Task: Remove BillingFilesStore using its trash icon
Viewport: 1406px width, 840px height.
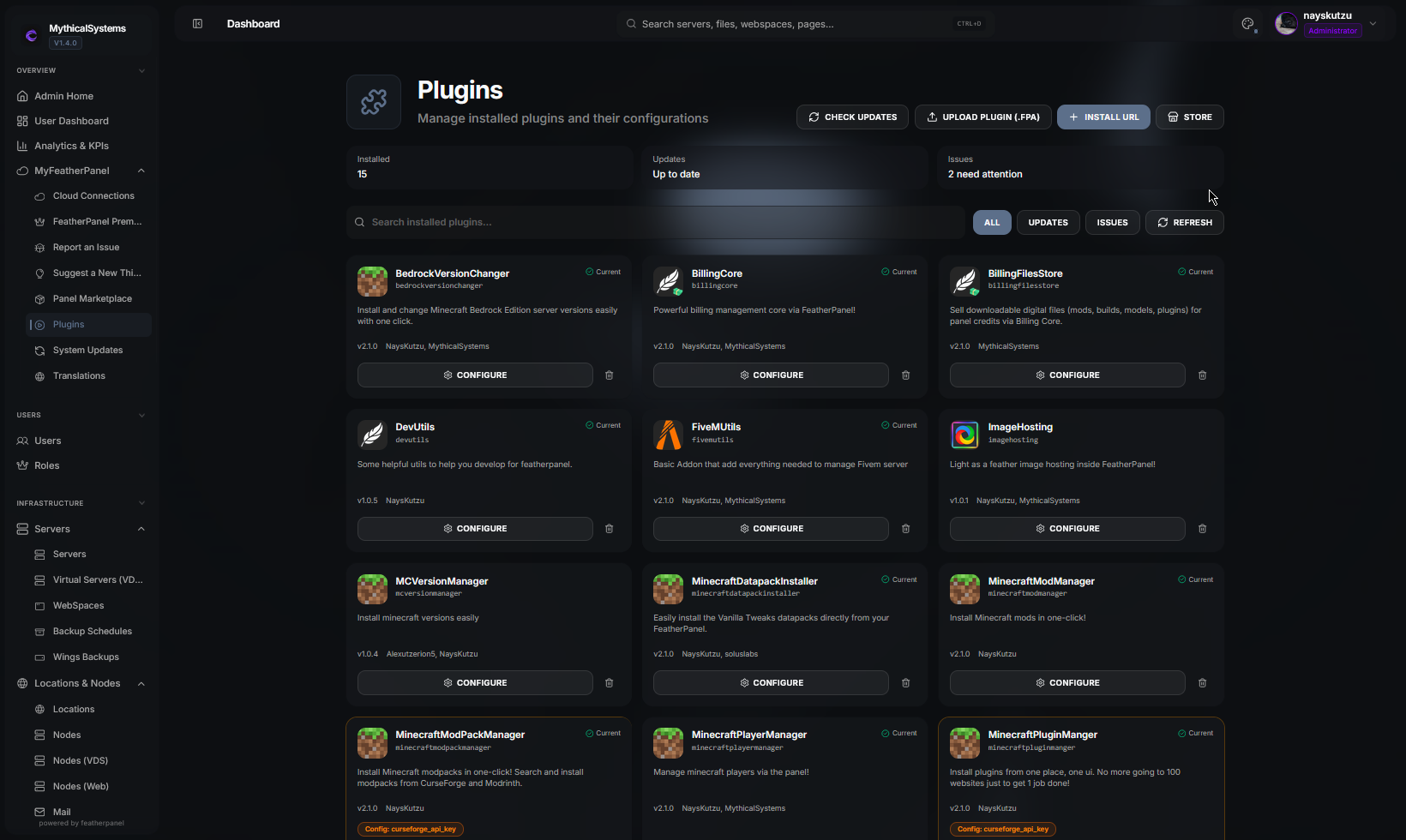Action: click(1202, 375)
